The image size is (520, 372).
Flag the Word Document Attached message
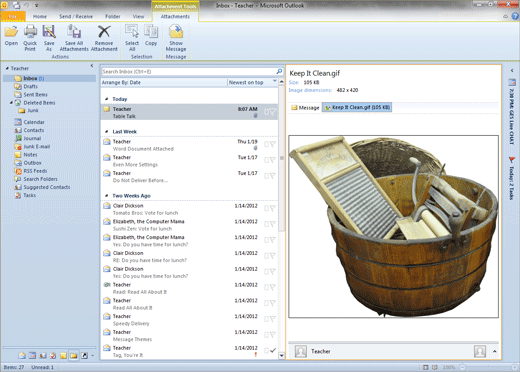[x=272, y=144]
